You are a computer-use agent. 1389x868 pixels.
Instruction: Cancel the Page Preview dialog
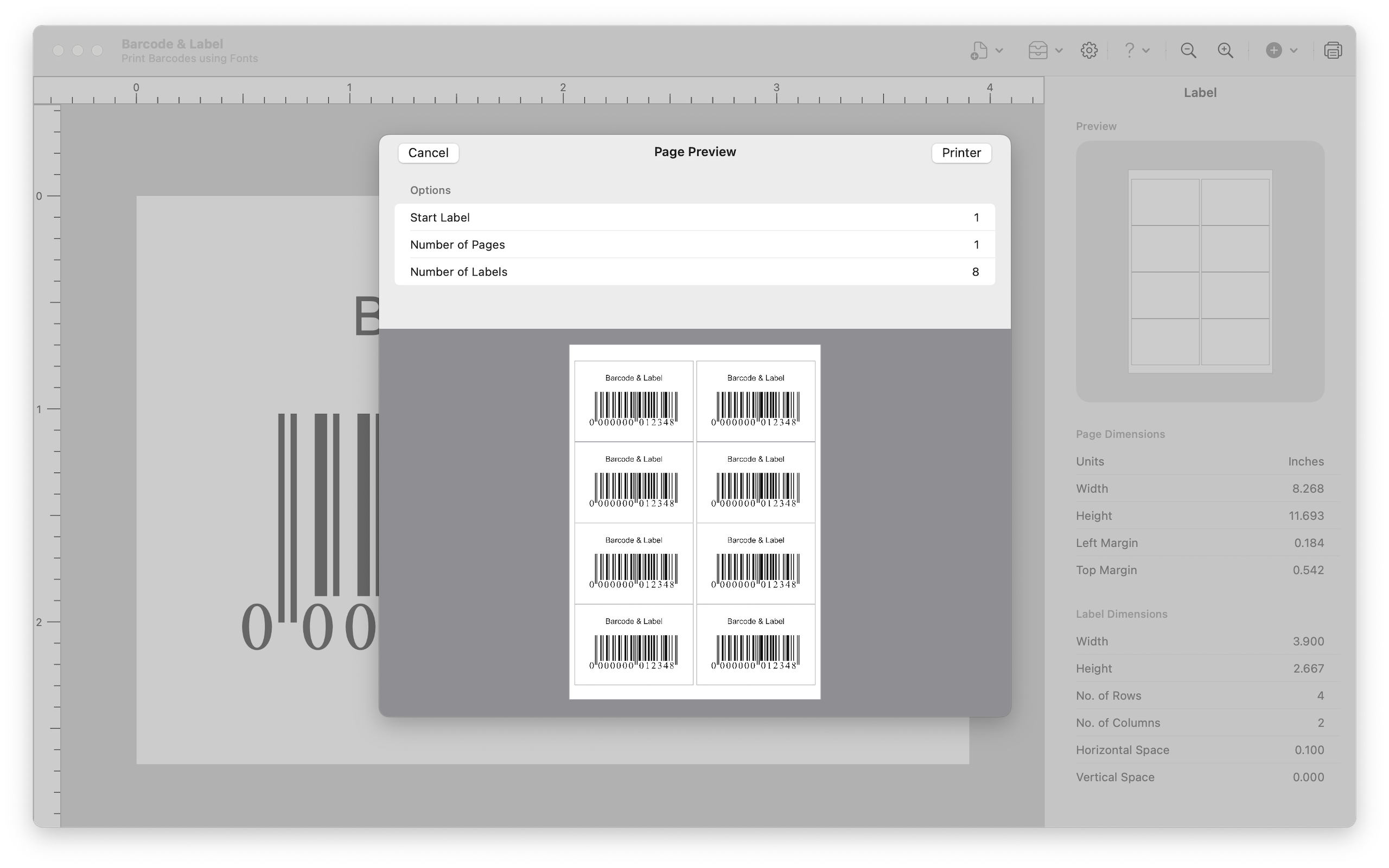(428, 152)
